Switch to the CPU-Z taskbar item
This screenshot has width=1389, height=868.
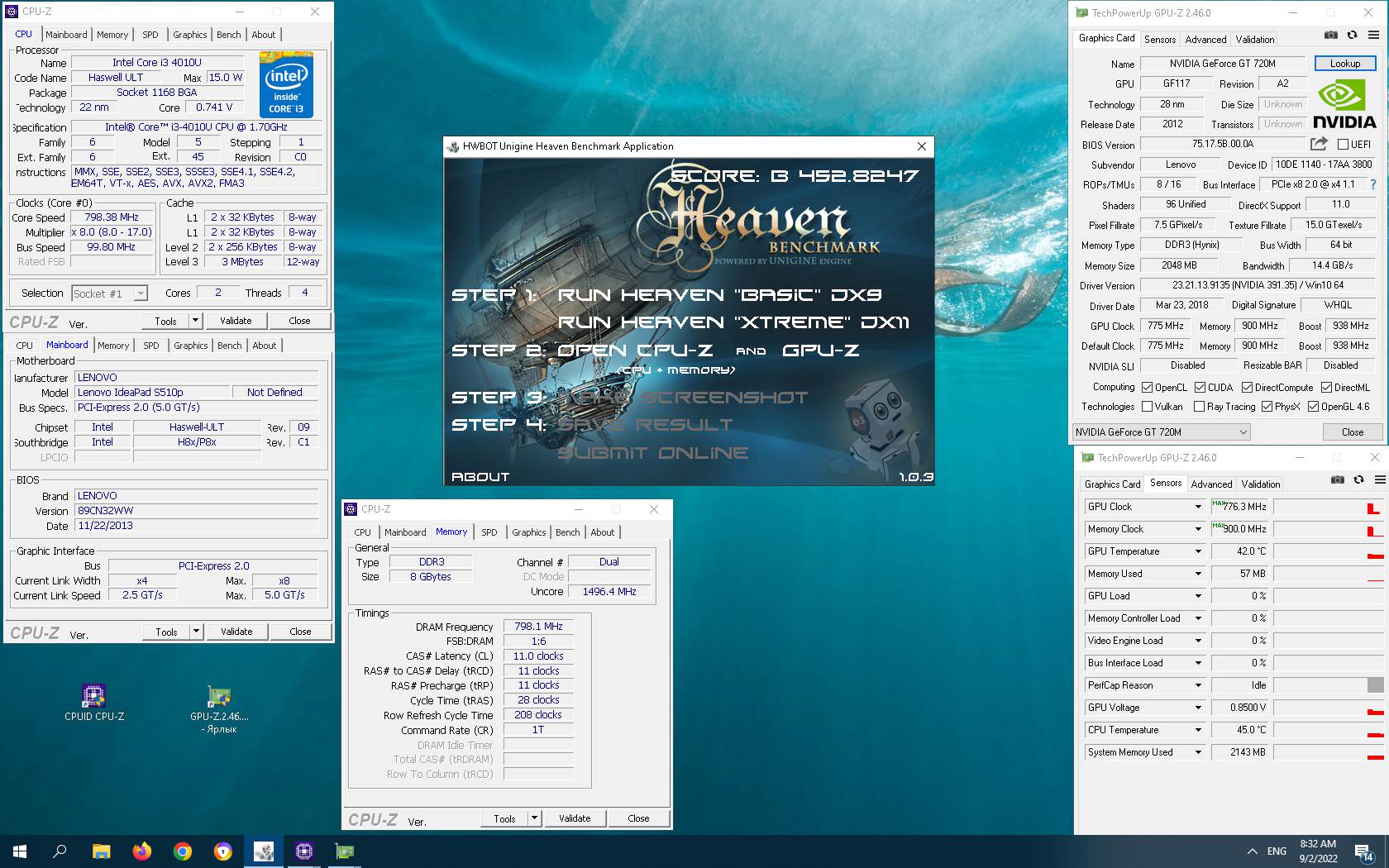(x=304, y=851)
